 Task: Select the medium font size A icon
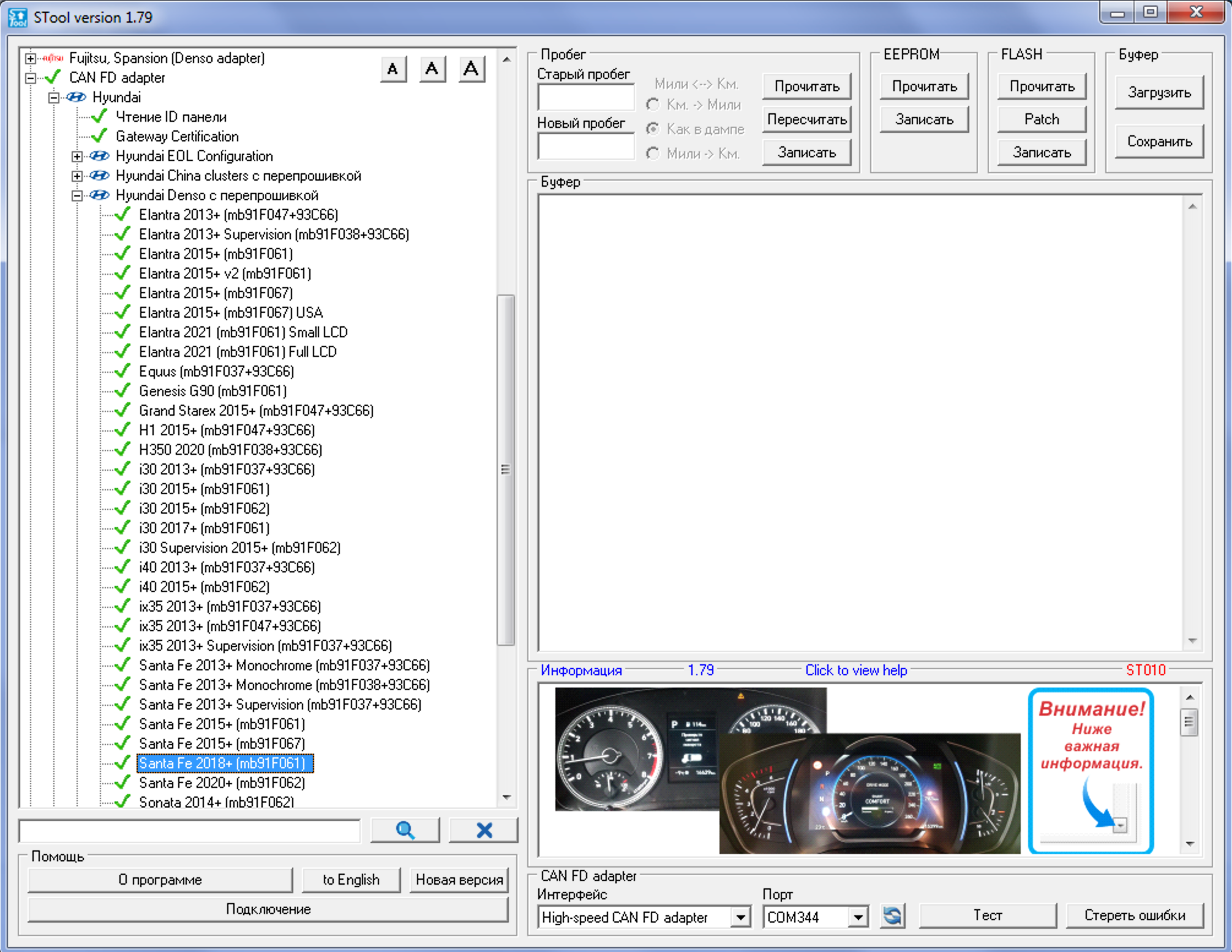(x=432, y=69)
